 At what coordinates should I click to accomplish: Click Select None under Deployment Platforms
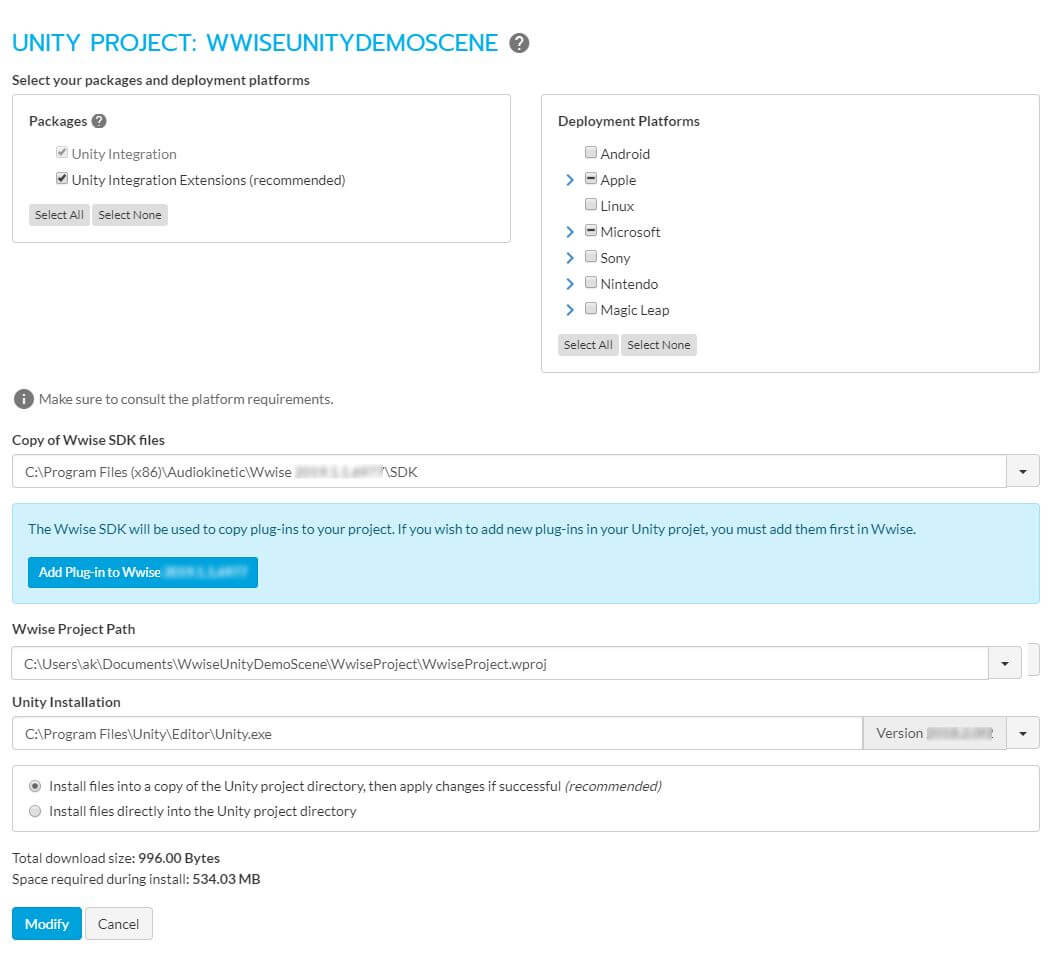[659, 345]
